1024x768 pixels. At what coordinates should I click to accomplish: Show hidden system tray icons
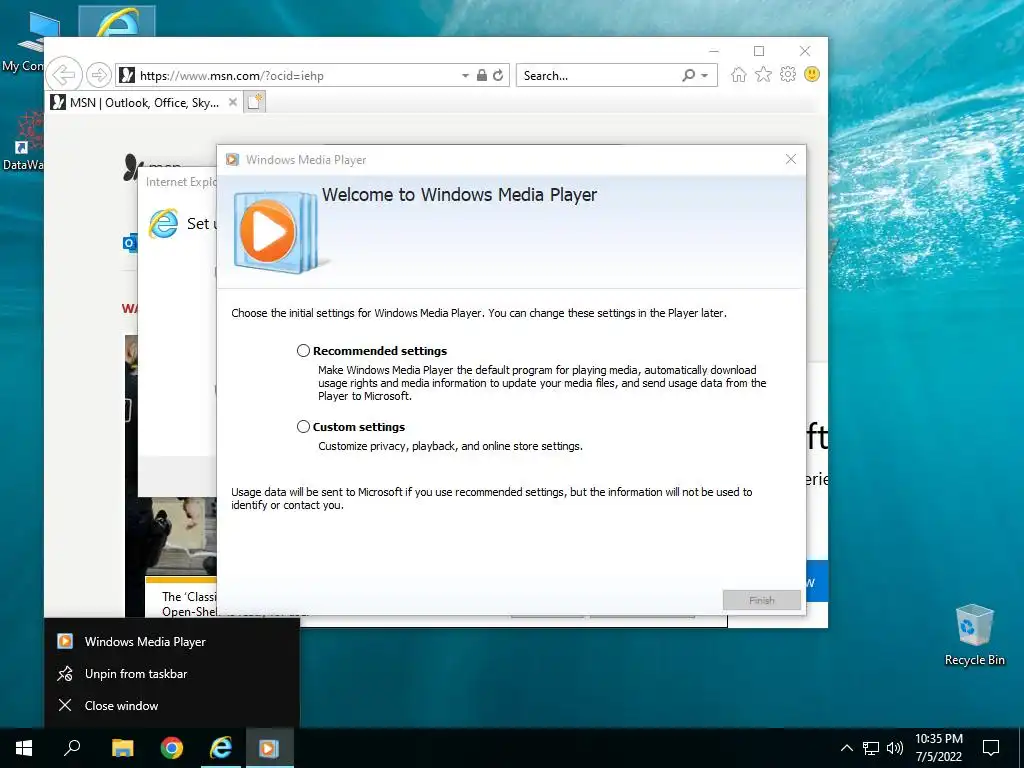pos(846,748)
